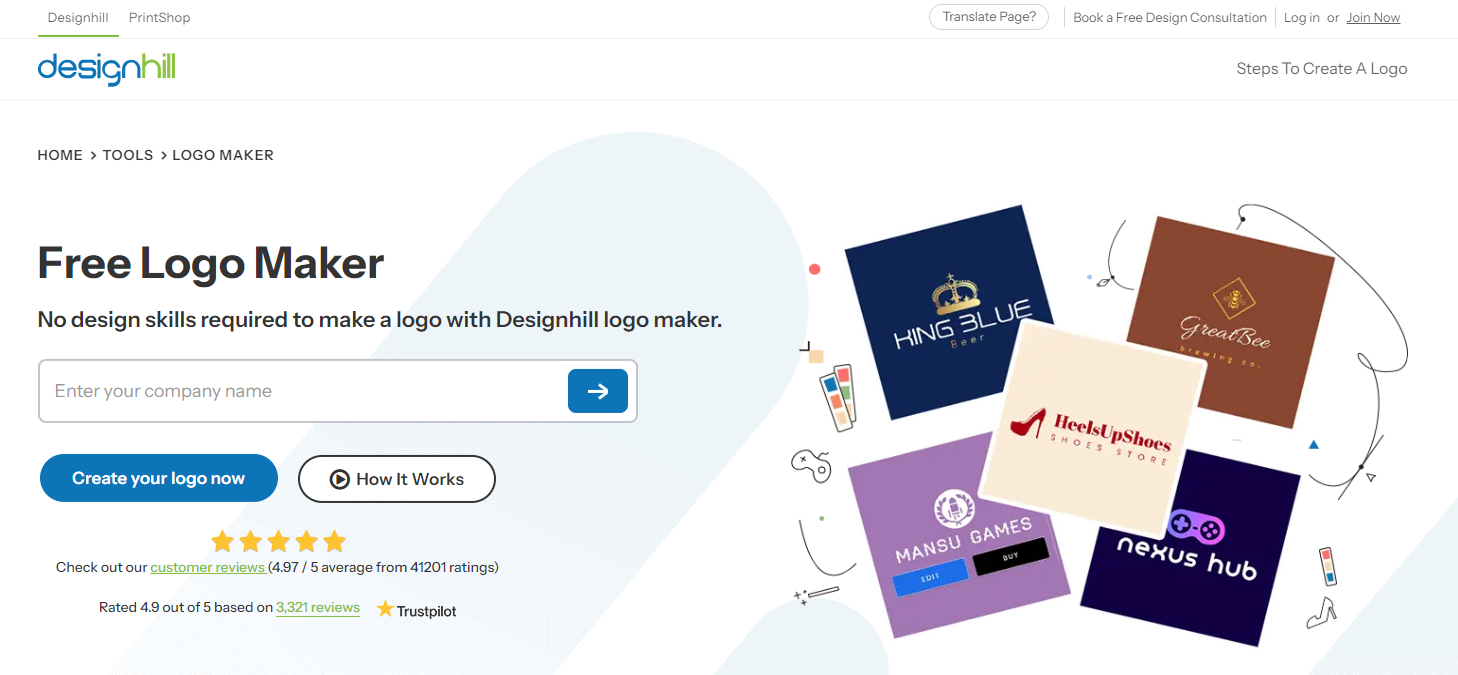1458x675 pixels.
Task: Click the five-star rating icons
Action: point(278,541)
